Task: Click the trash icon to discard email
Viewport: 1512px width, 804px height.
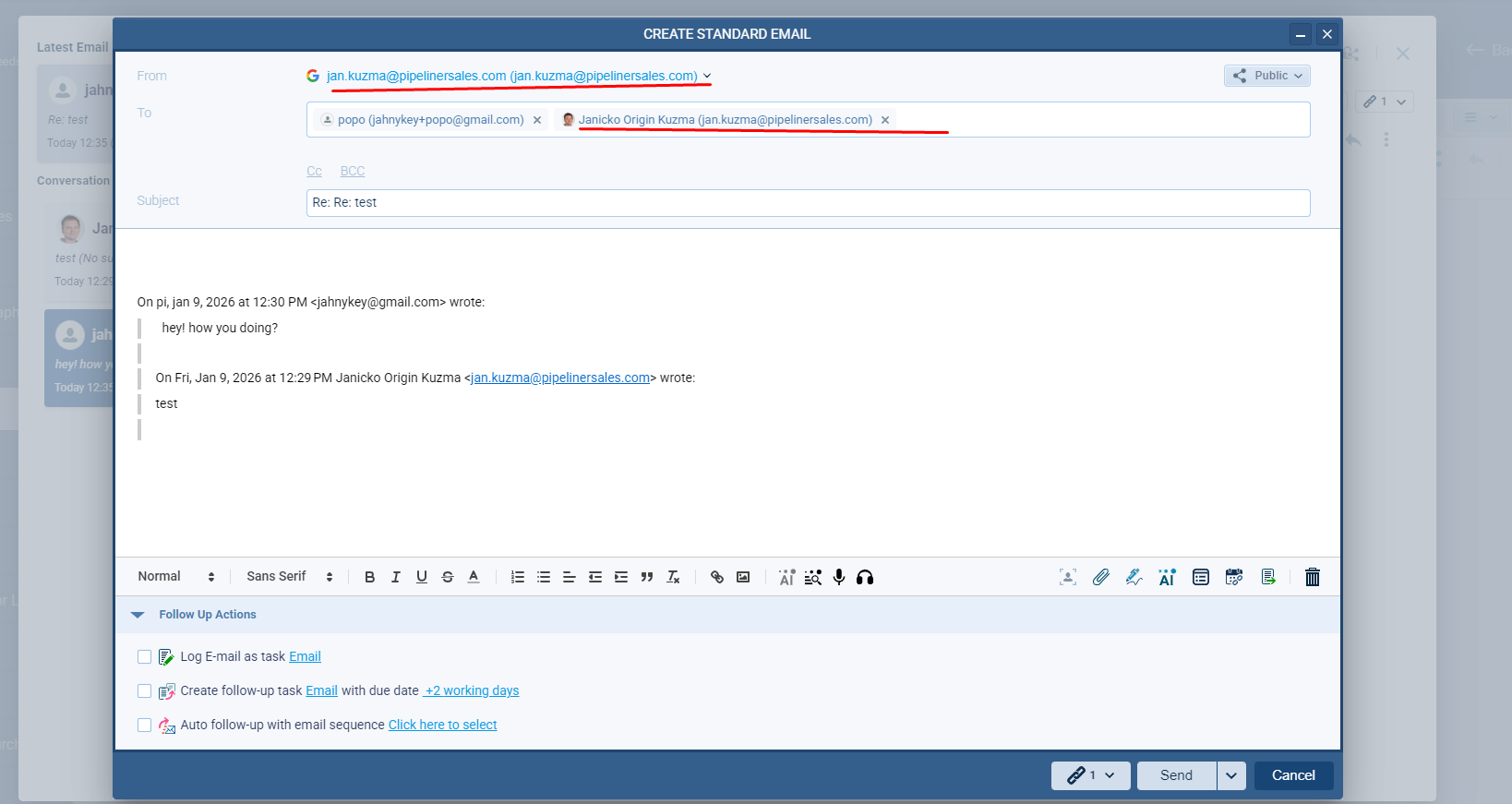Action: [1312, 577]
